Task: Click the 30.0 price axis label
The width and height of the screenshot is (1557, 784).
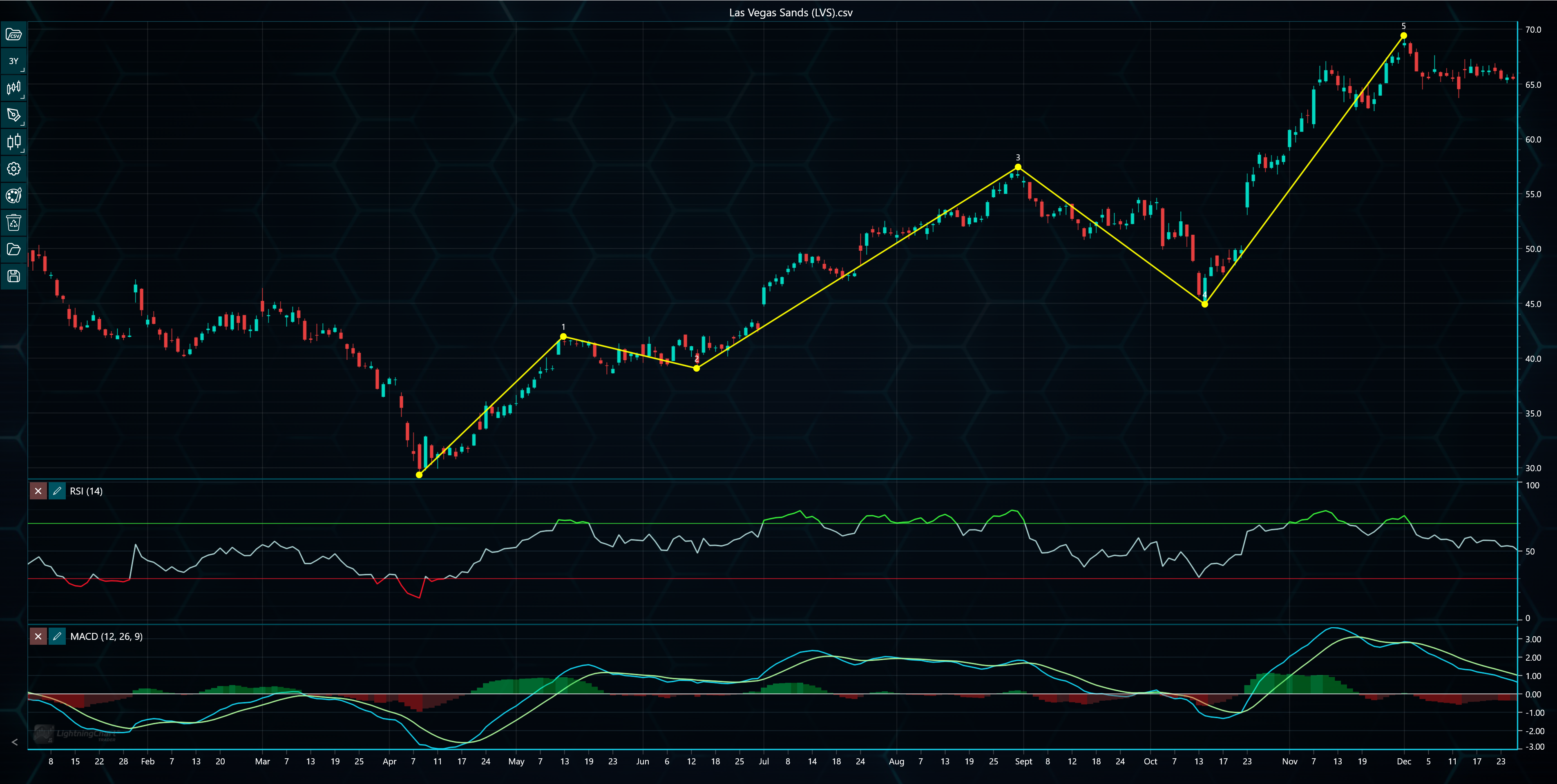Action: [1533, 468]
